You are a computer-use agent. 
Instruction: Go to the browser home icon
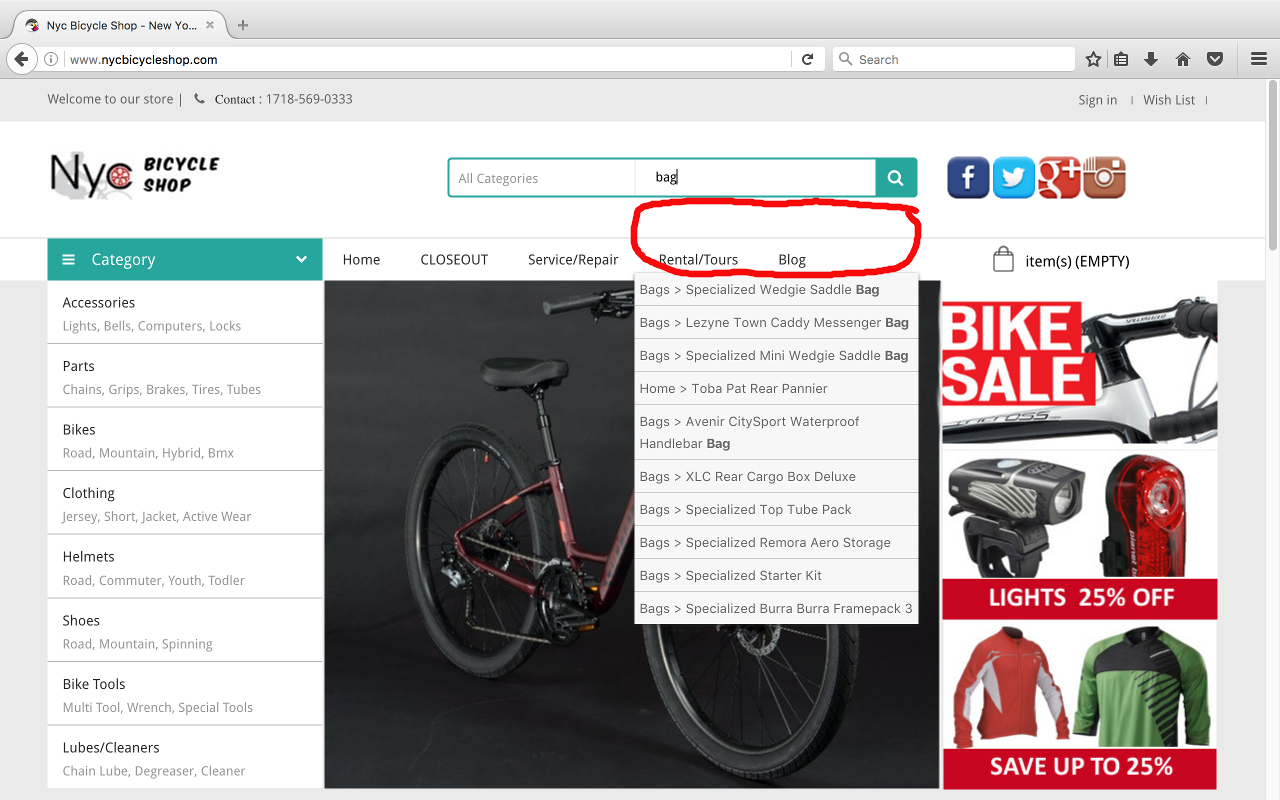tap(1183, 60)
